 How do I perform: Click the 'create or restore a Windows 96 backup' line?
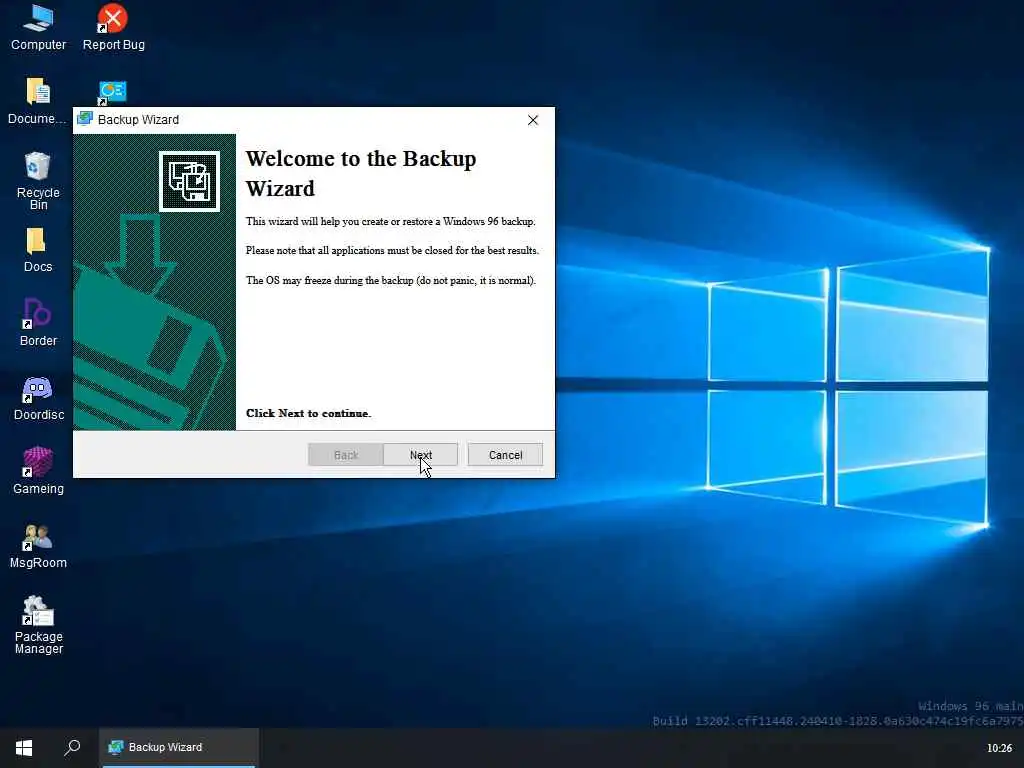point(391,221)
